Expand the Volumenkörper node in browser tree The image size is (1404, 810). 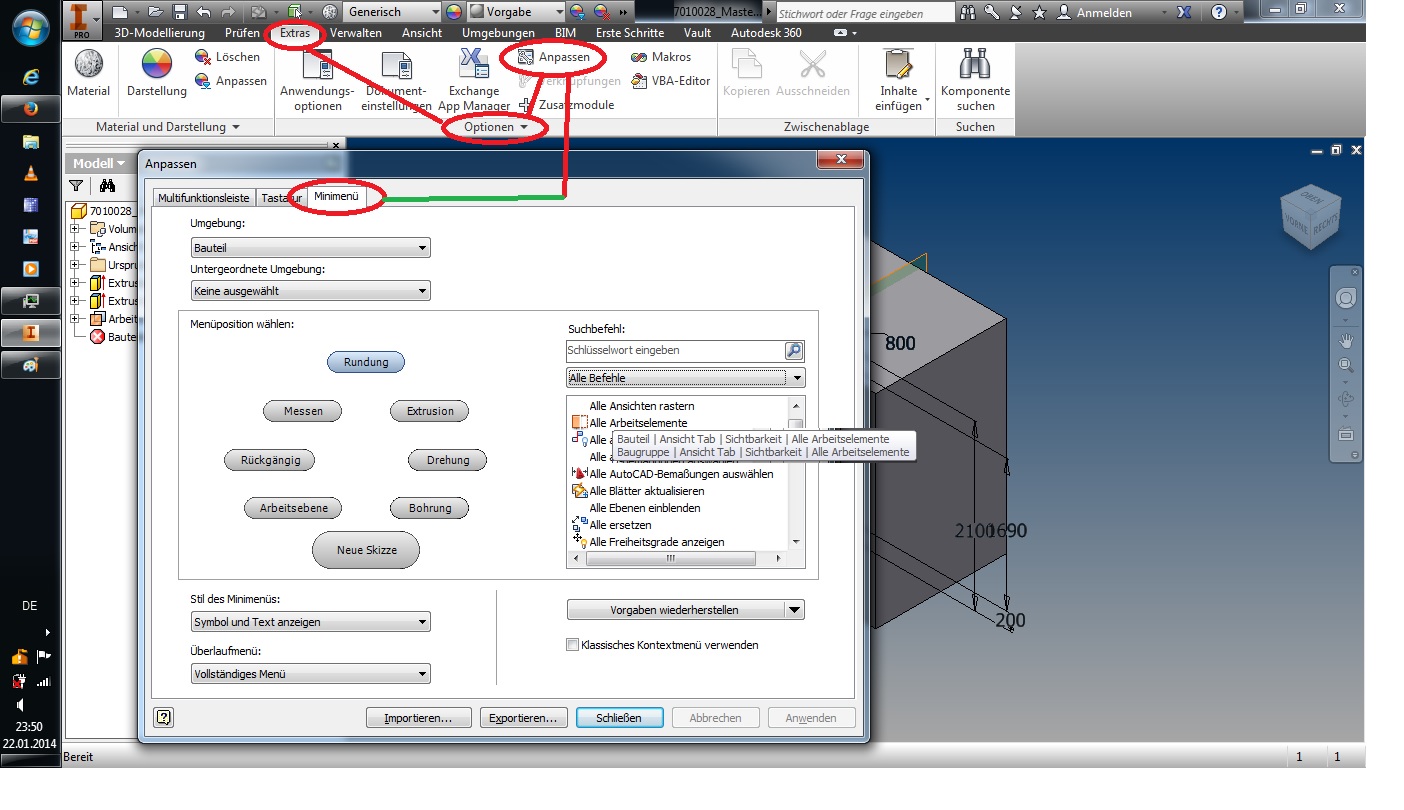74,229
